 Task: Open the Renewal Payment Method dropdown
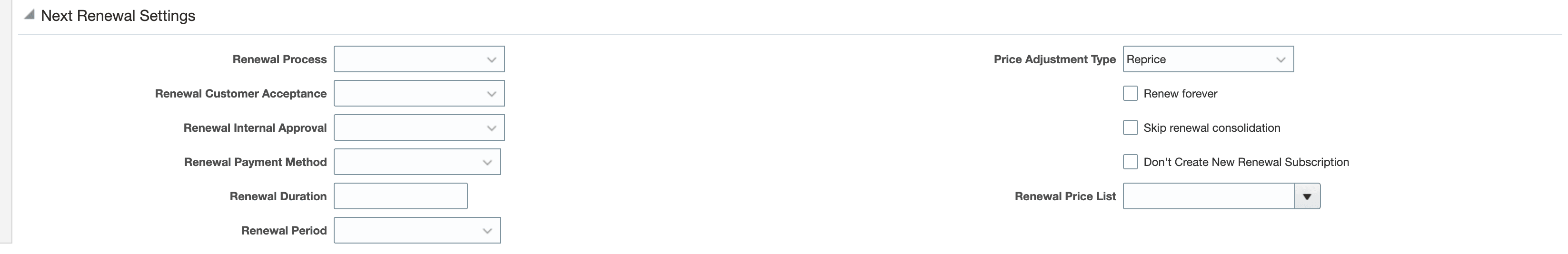417,162
